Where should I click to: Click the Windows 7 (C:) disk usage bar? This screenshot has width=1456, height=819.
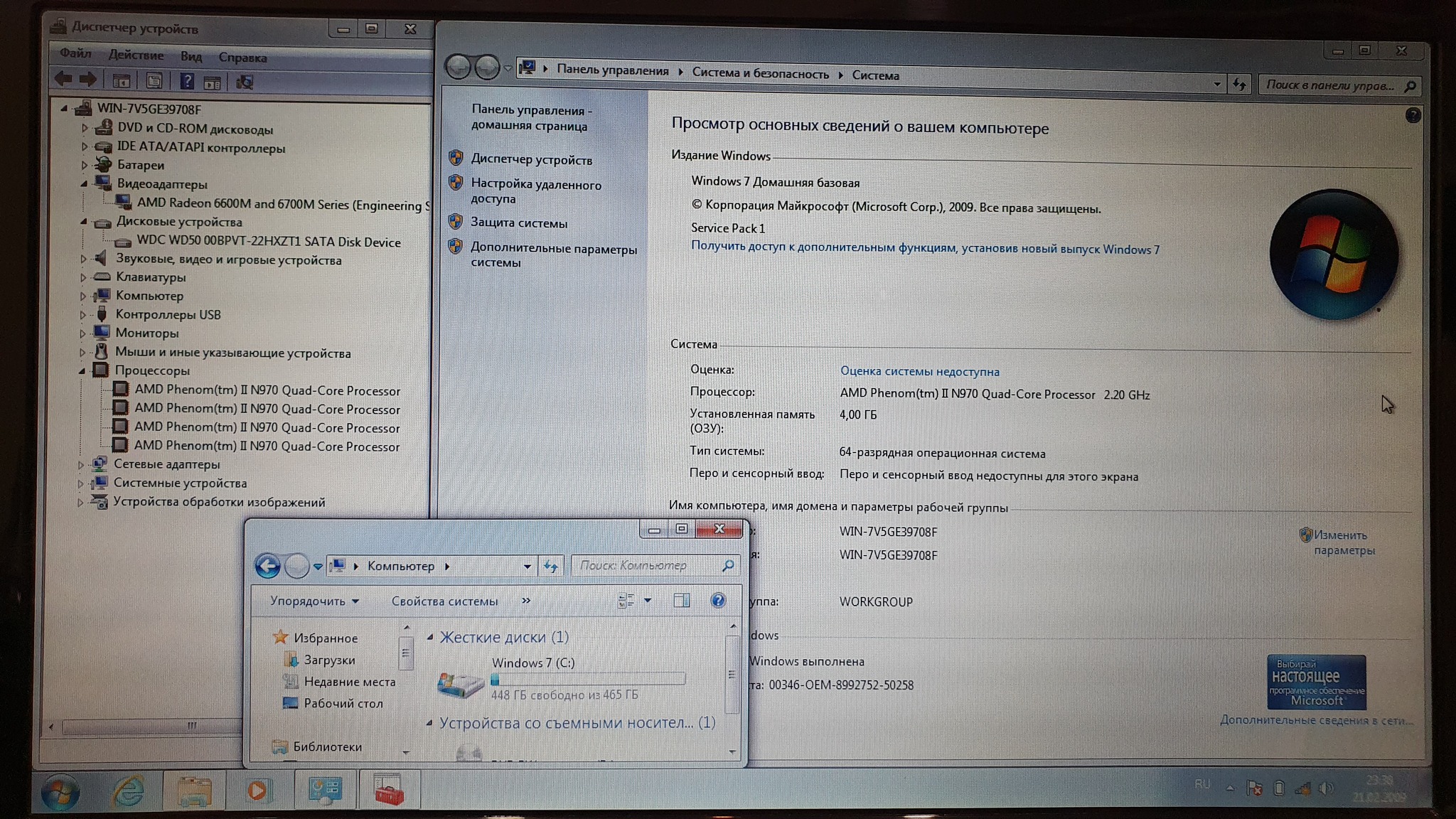coord(588,679)
